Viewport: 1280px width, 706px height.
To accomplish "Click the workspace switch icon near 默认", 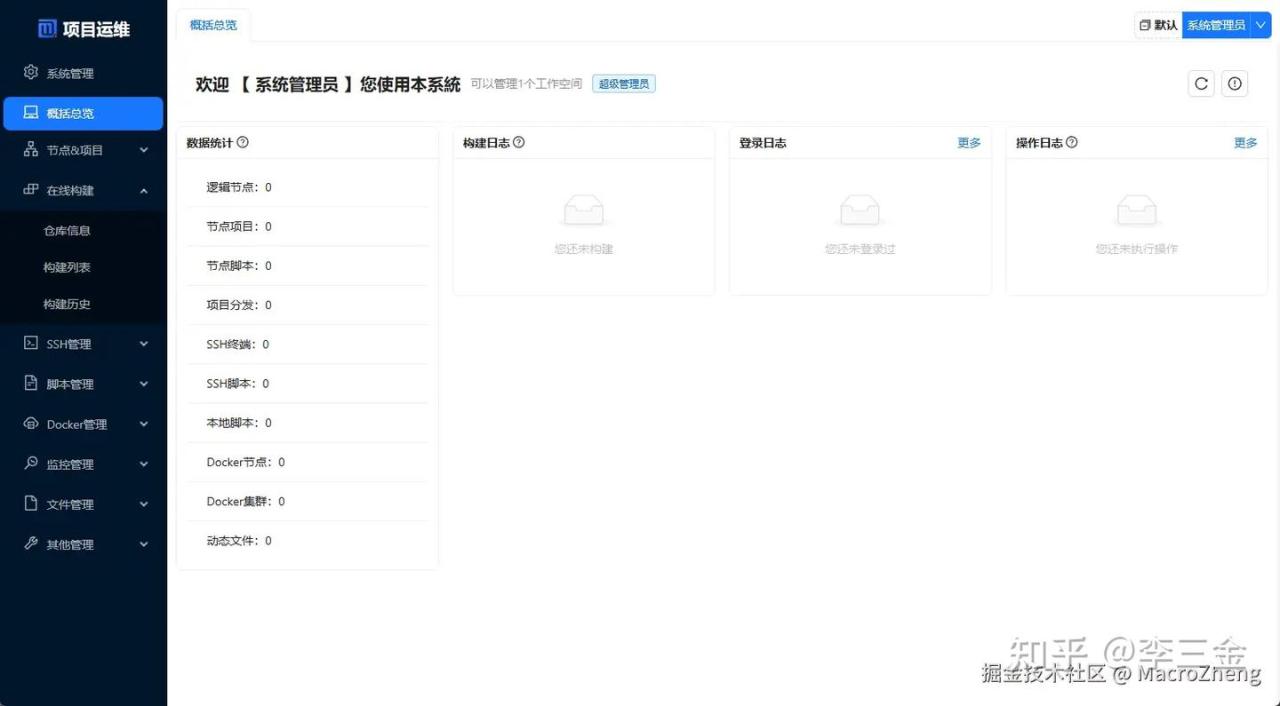I will [1145, 26].
